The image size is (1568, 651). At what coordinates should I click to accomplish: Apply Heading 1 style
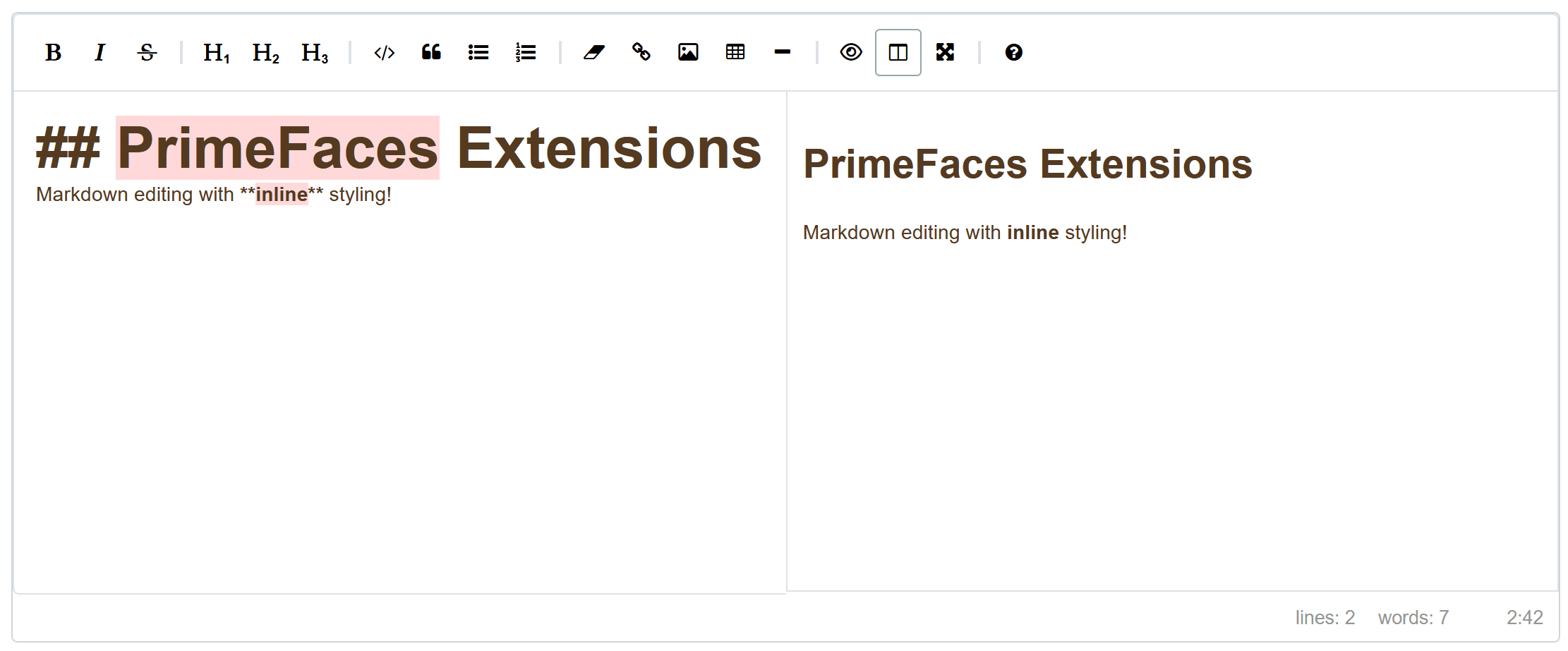[216, 52]
